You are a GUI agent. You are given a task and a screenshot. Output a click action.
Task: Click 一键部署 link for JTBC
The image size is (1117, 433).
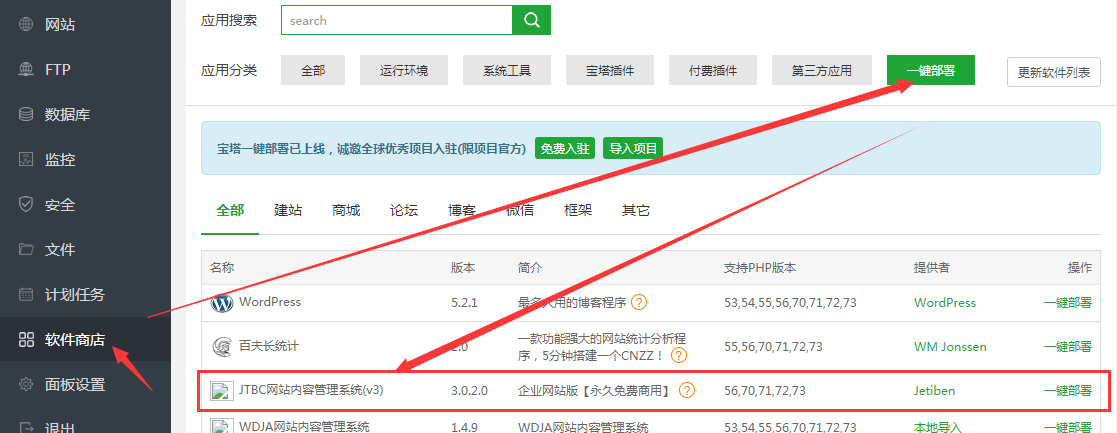1068,390
